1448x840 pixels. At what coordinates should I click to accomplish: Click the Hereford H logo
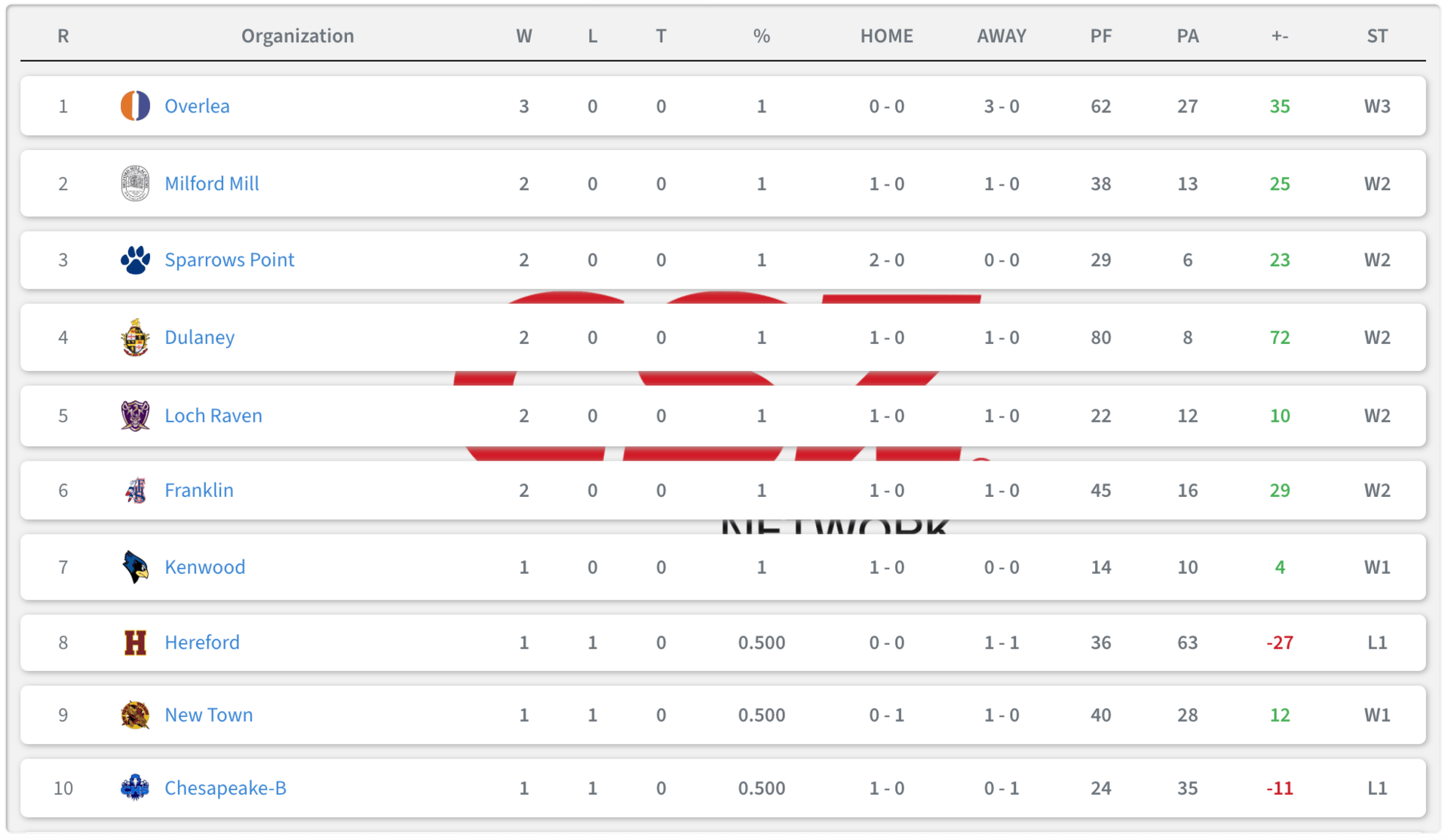pos(135,642)
